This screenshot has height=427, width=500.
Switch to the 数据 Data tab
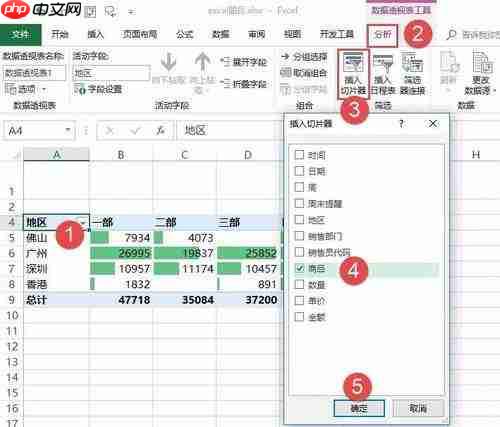[221, 34]
